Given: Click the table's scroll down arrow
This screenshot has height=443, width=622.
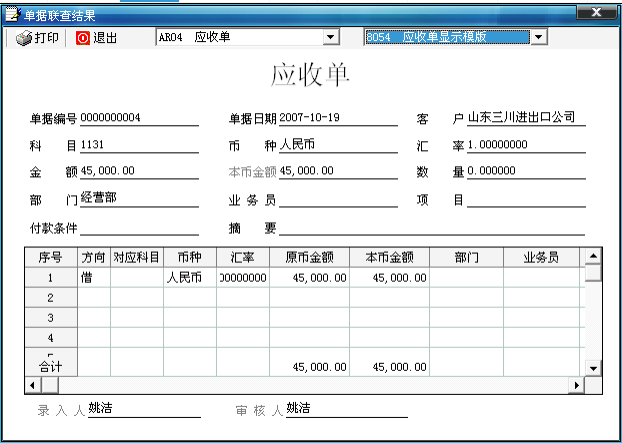Looking at the screenshot, I should 593,368.
